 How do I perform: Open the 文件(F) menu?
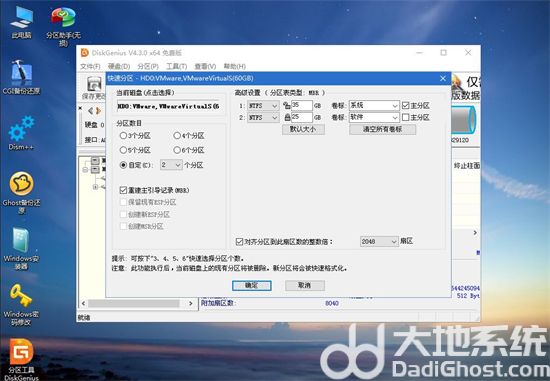(x=90, y=66)
